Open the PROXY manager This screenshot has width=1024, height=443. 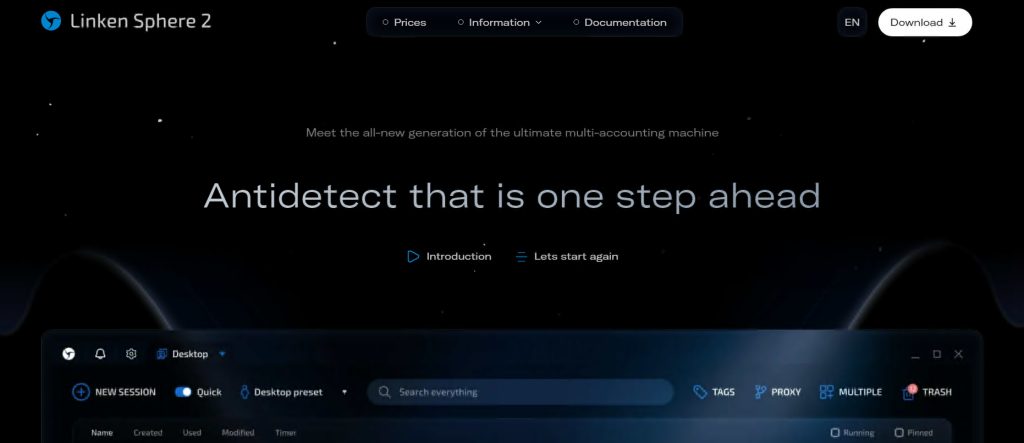click(777, 392)
